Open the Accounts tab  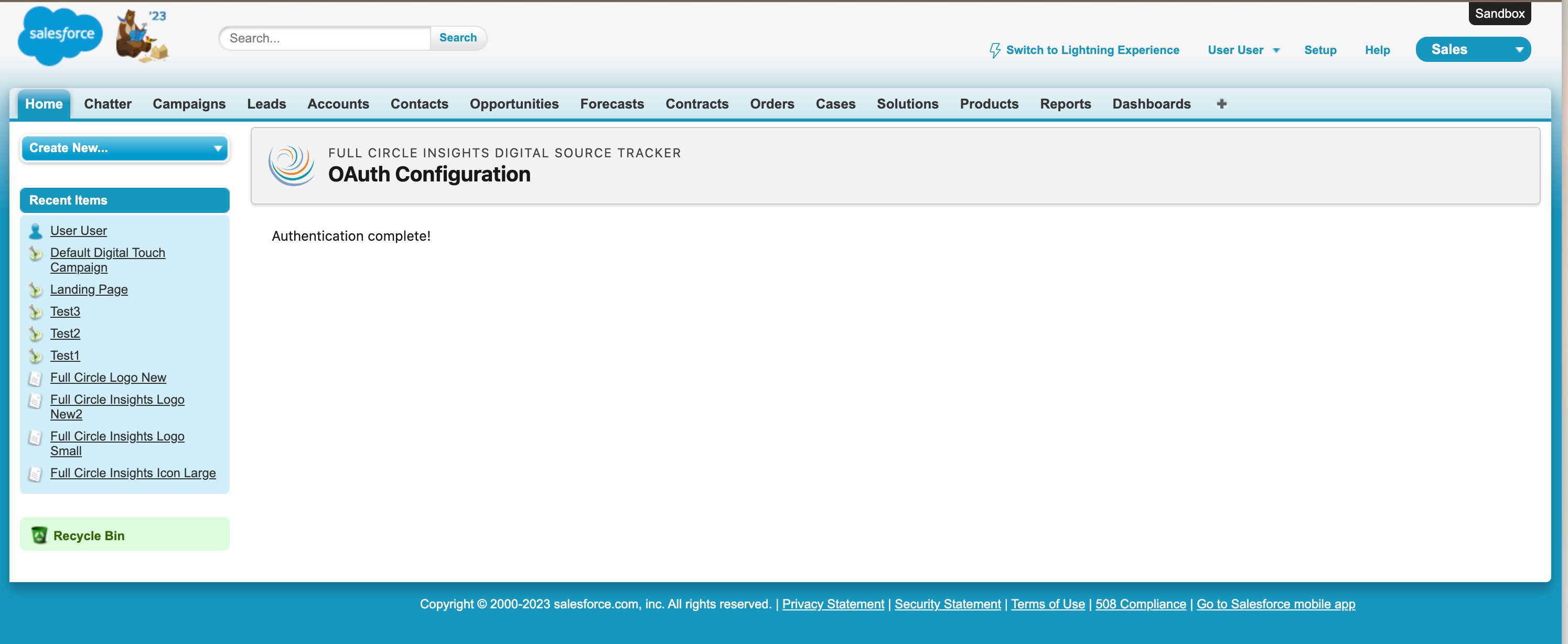pos(338,104)
